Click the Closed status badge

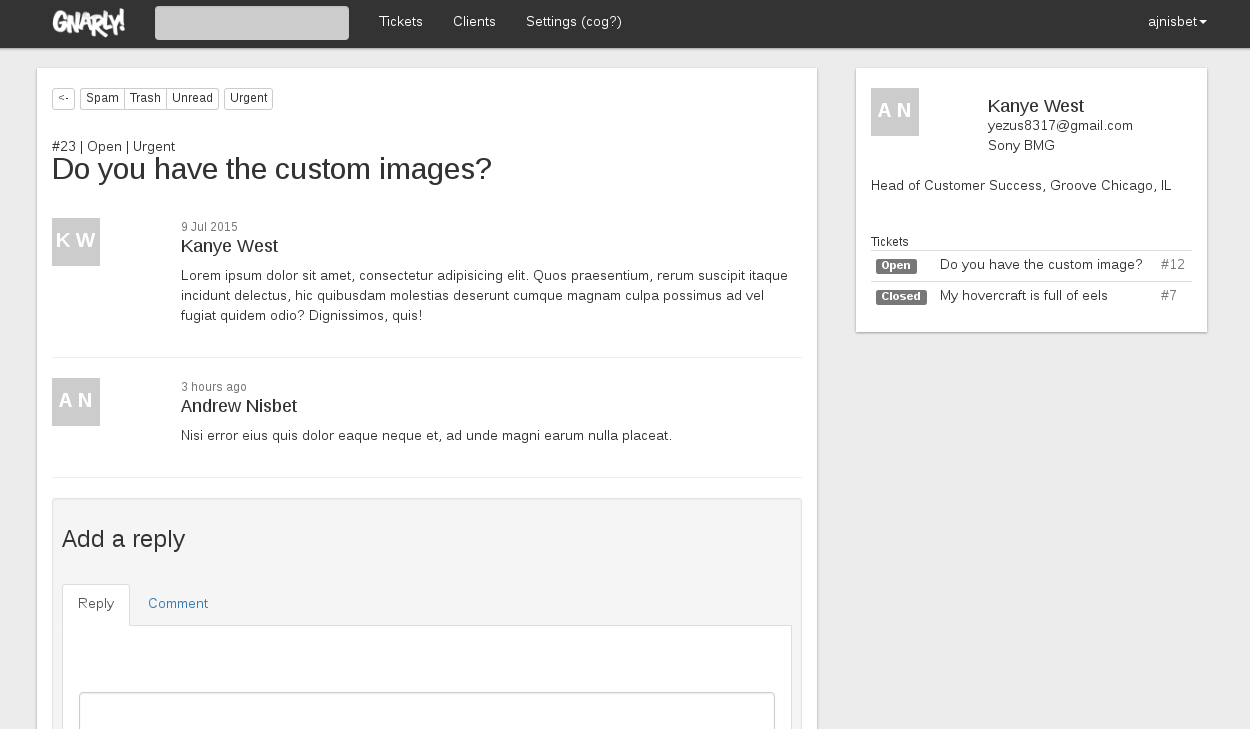[x=901, y=297]
